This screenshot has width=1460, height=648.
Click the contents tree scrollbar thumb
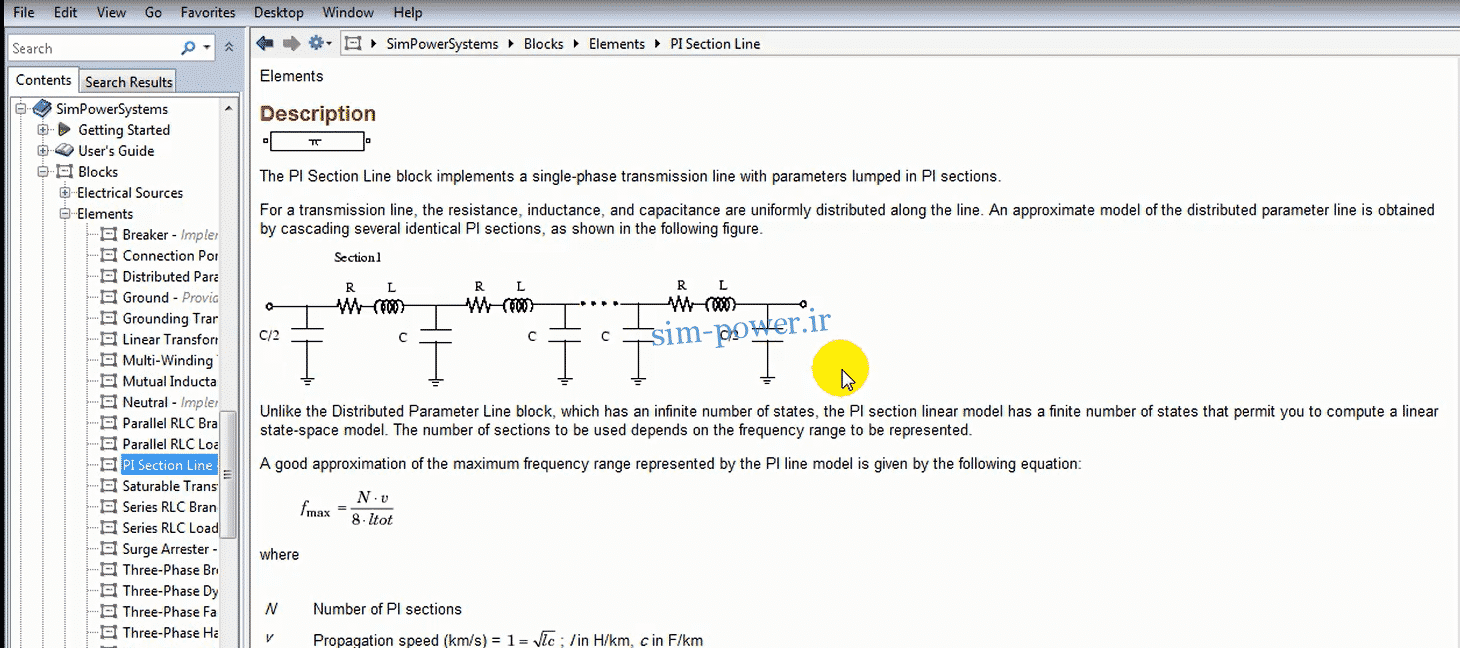[x=228, y=474]
